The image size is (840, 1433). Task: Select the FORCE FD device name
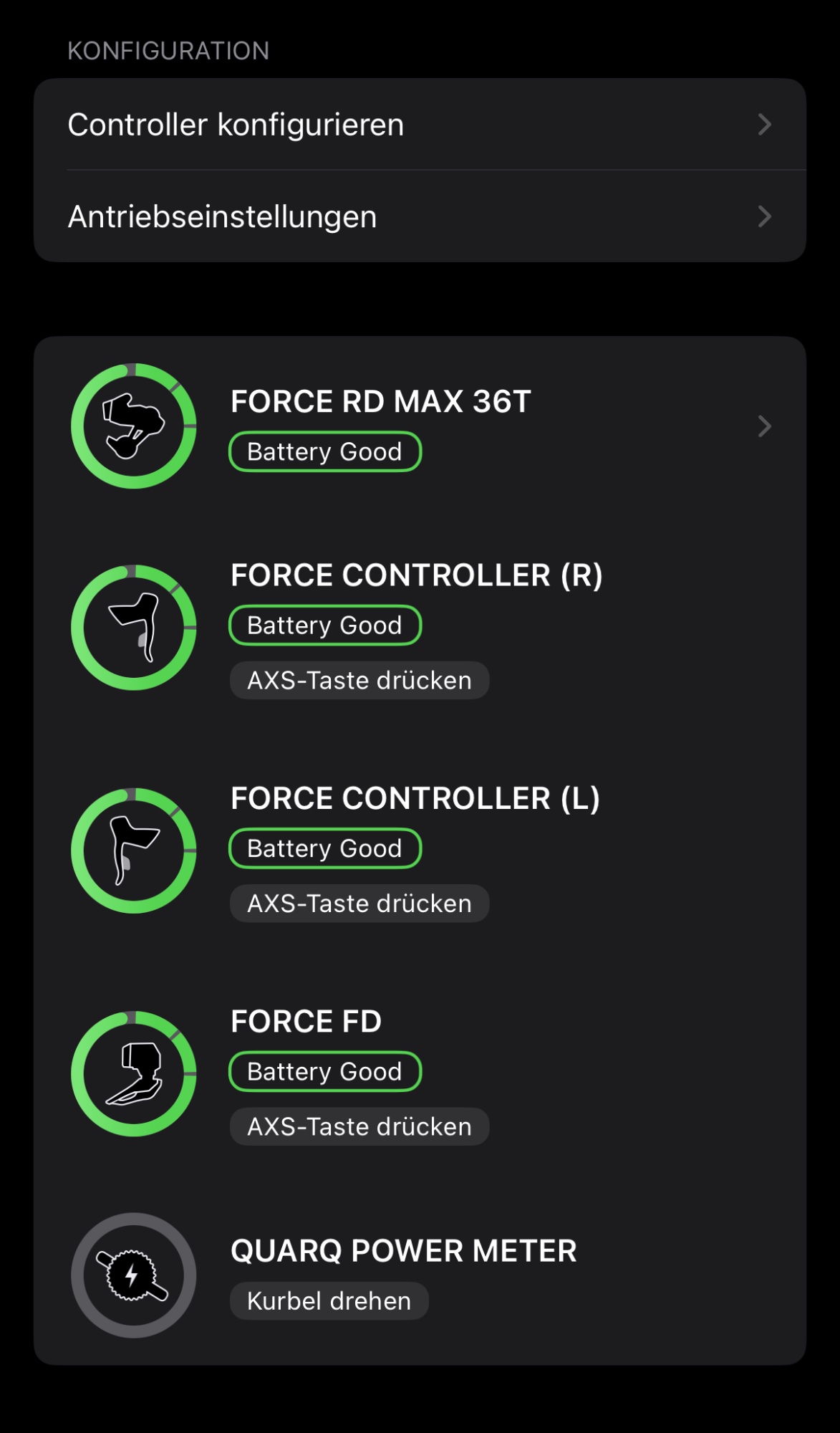[x=306, y=1022]
